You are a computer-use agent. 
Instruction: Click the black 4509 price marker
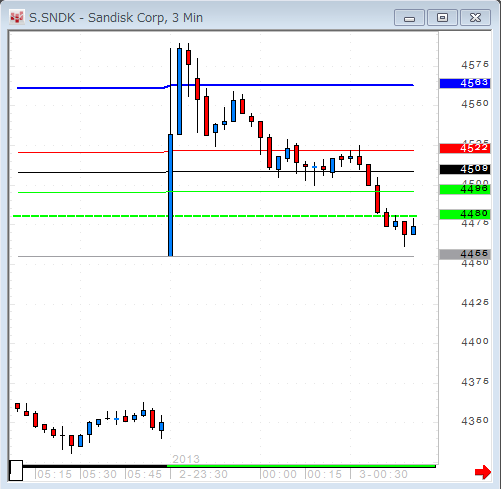(x=465, y=169)
